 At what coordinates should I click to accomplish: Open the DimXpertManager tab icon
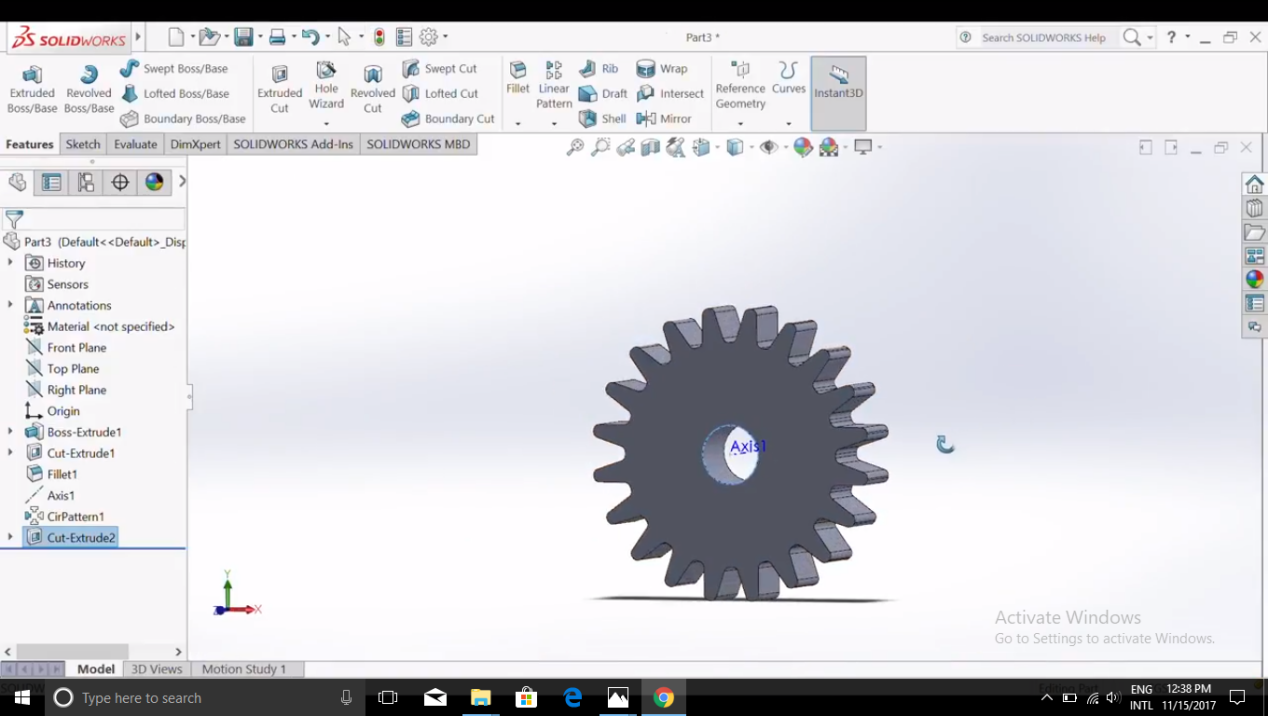[120, 182]
